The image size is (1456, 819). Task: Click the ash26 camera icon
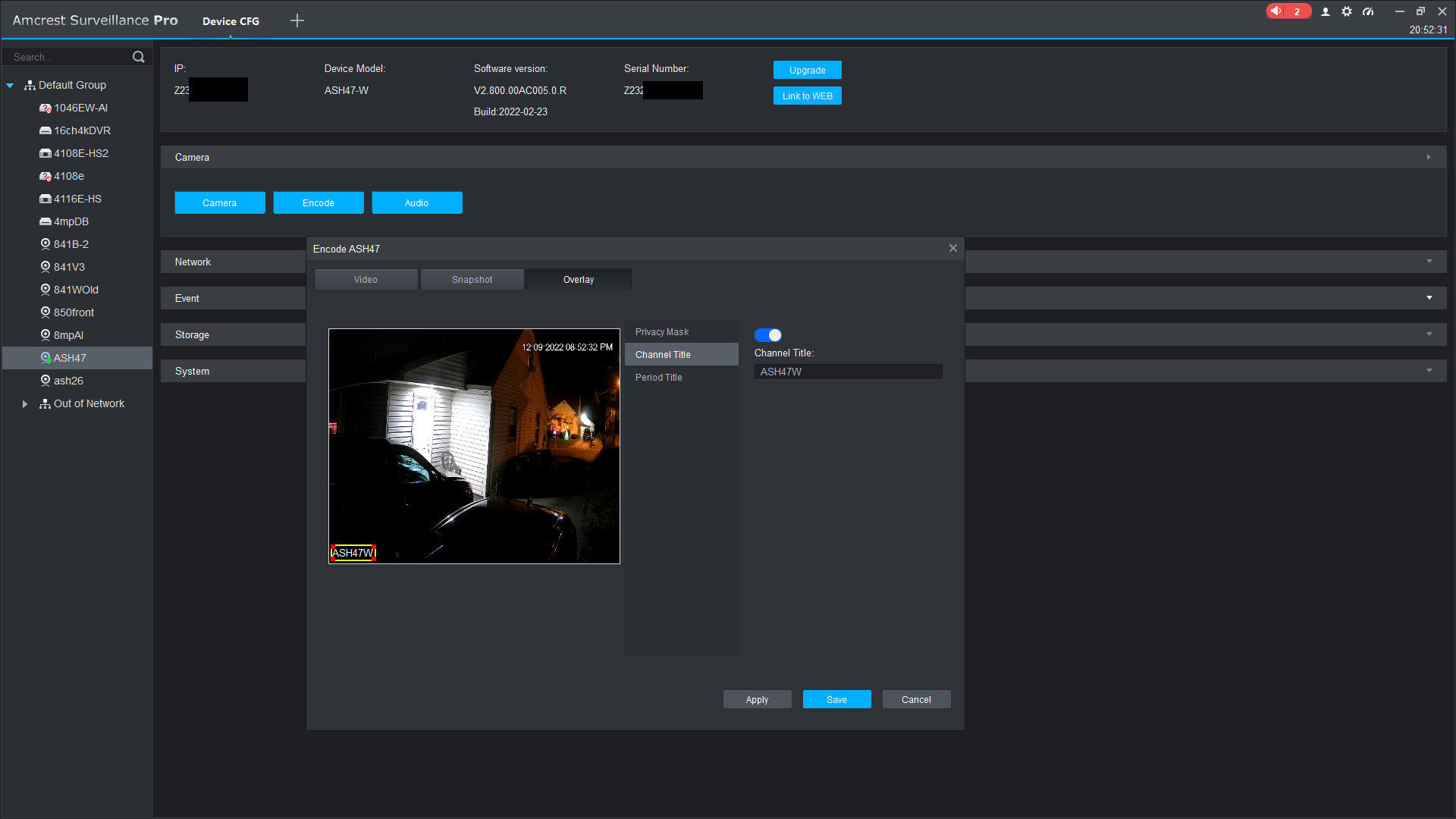45,381
